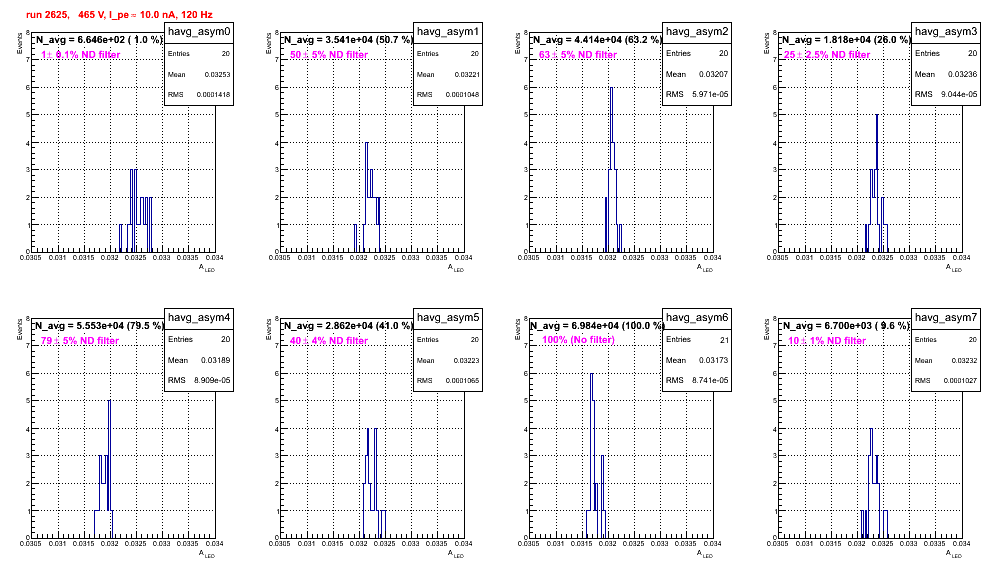This screenshot has height=572, width=996.
Task: Select the RMS value 0.0001048
Action: pyautogui.click(x=462, y=95)
